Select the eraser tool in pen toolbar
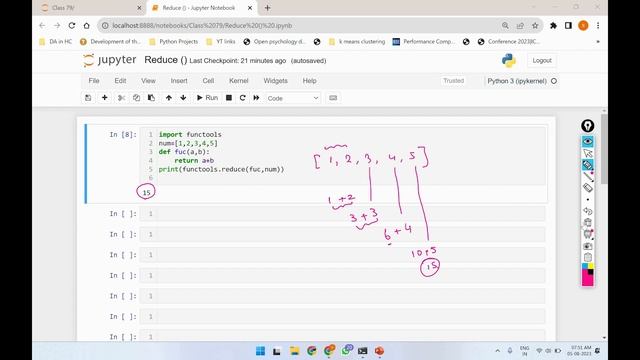Screen dimensions: 640x360 pos(587,188)
